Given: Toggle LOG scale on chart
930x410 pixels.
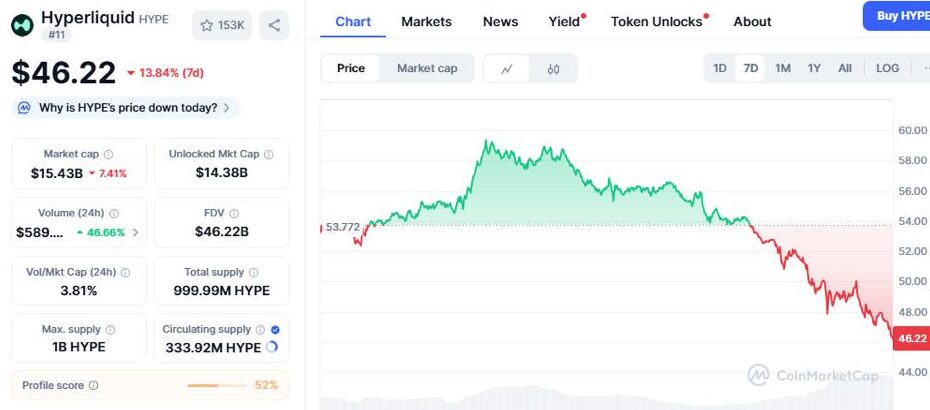Looking at the screenshot, I should click(887, 68).
